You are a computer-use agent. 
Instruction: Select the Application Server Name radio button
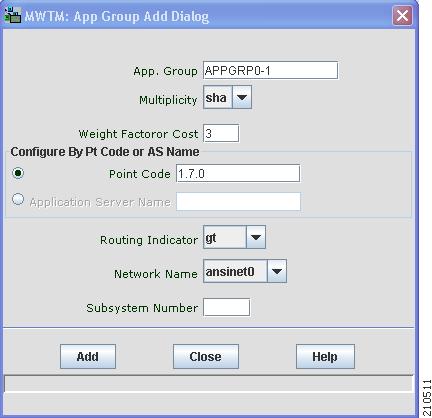click(18, 199)
